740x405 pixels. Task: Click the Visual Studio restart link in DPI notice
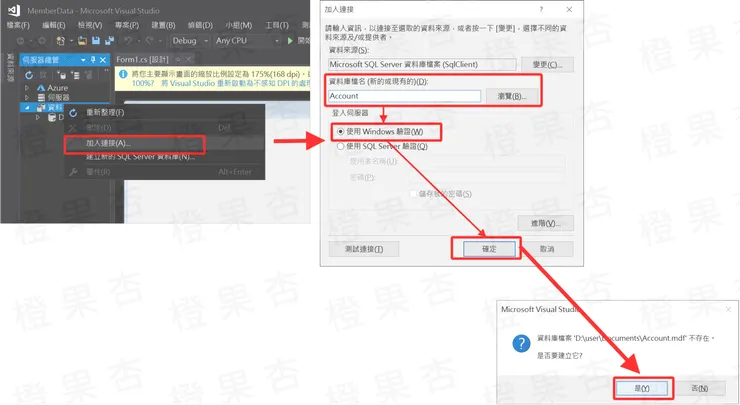235,83
